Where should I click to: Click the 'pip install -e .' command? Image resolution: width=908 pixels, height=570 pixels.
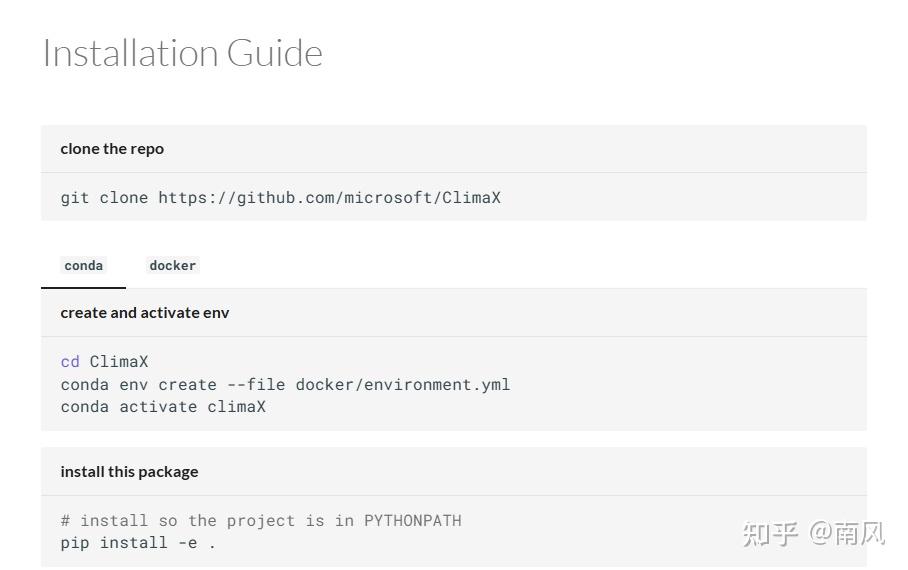(x=138, y=543)
